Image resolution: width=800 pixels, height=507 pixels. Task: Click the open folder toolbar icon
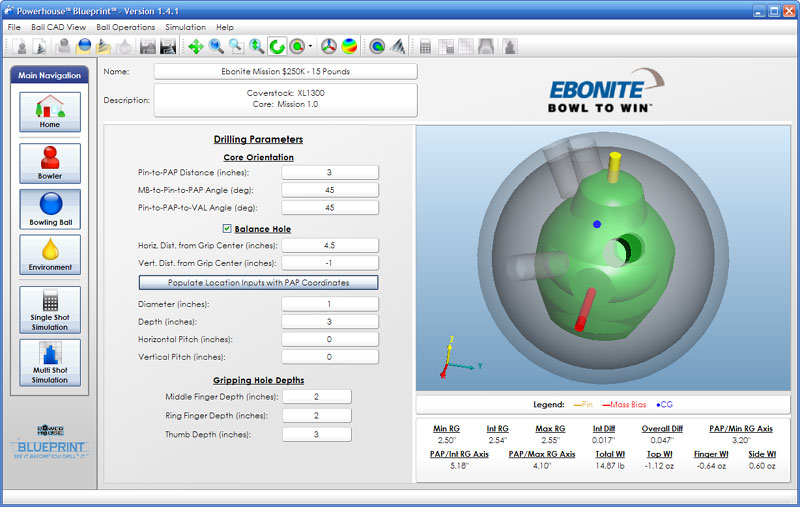pos(103,46)
